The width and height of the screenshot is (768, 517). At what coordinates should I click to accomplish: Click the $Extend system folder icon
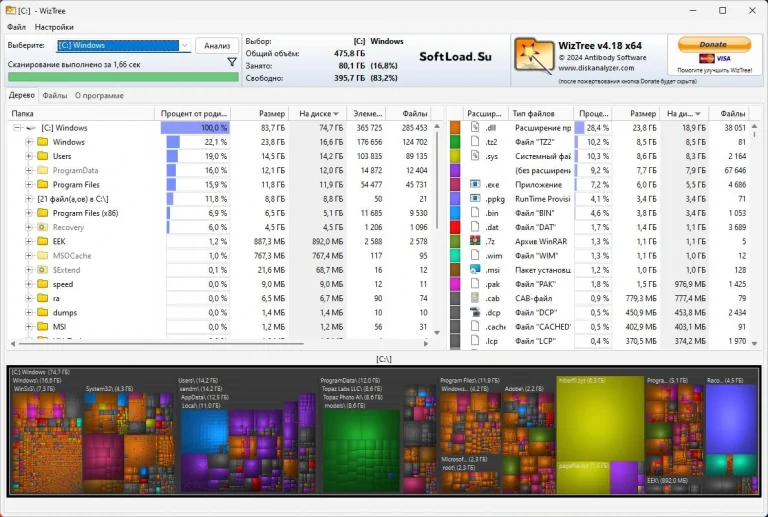click(43, 270)
